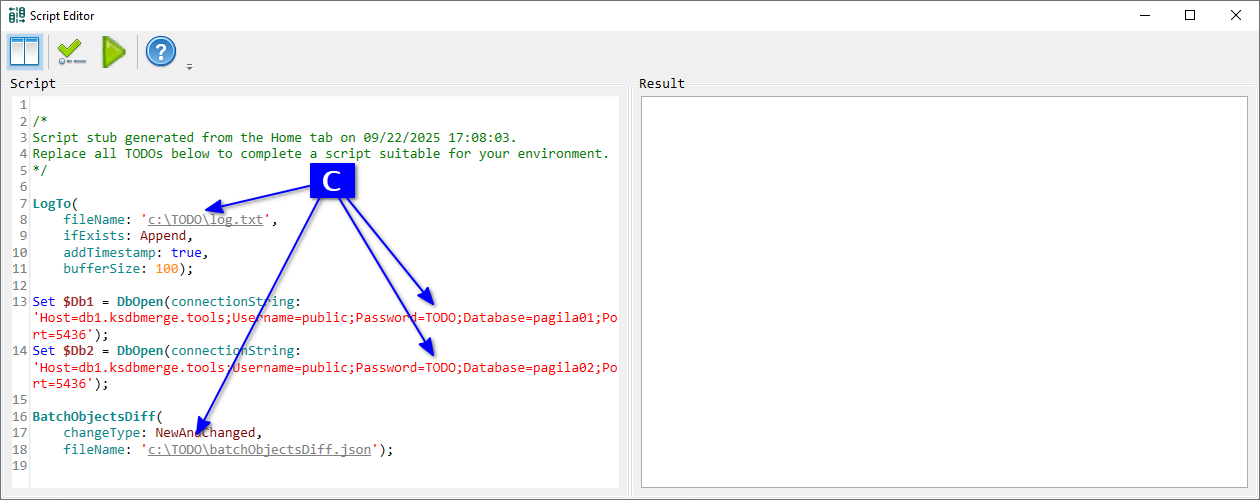Click the blue C annotation marker
Viewport: 1260px width, 500px height.
coord(332,180)
